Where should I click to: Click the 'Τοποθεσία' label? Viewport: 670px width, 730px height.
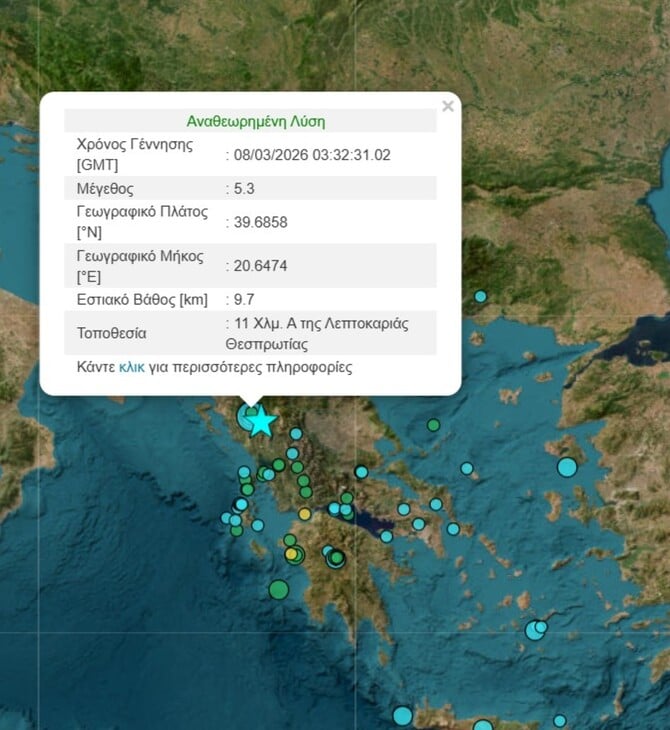tap(111, 333)
